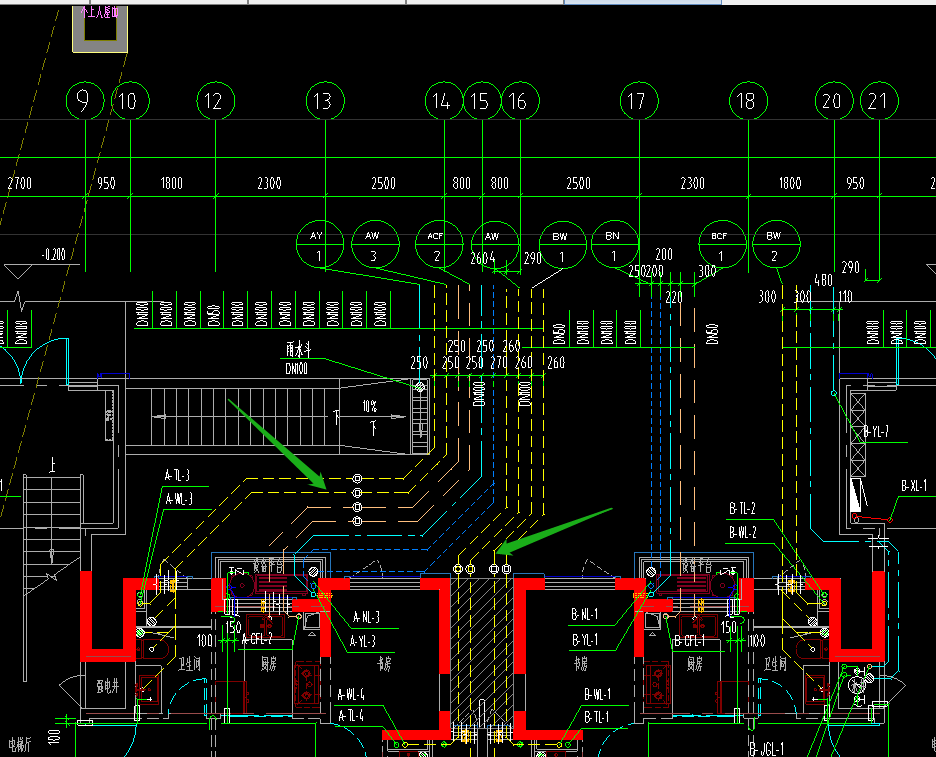The width and height of the screenshot is (936, 757).
Task: Click the BCF 1 pipe tag bubble
Action: pos(722,245)
